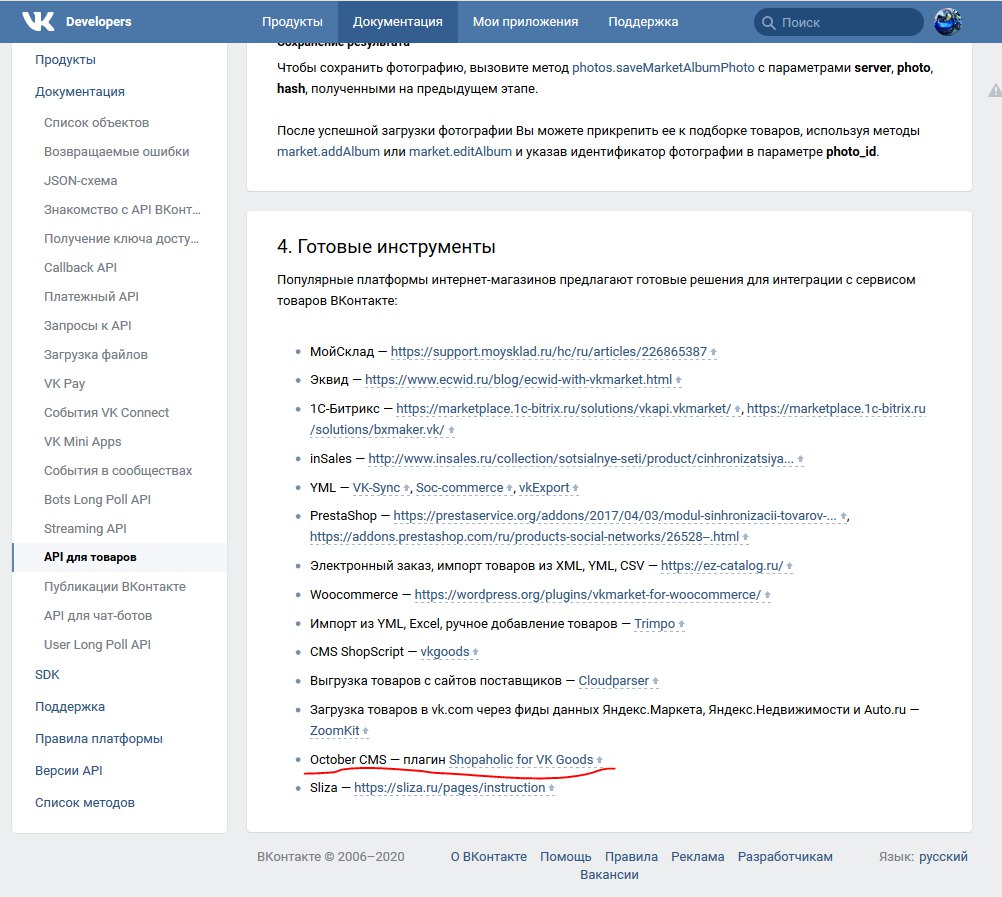Viewport: 1002px width, 897px height.
Task: Go to Мои приложения in header
Action: [525, 21]
